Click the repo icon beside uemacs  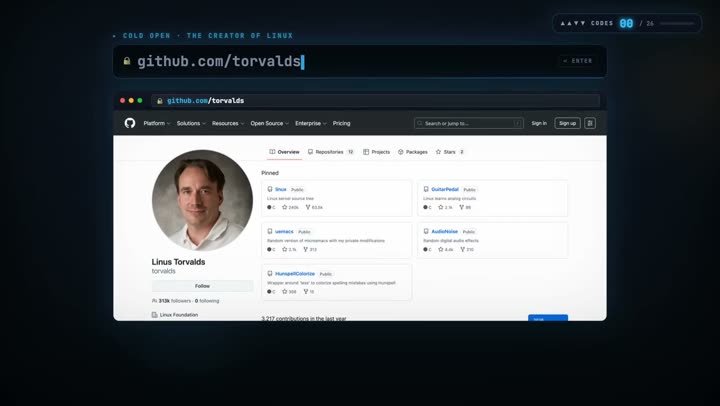tap(270, 231)
